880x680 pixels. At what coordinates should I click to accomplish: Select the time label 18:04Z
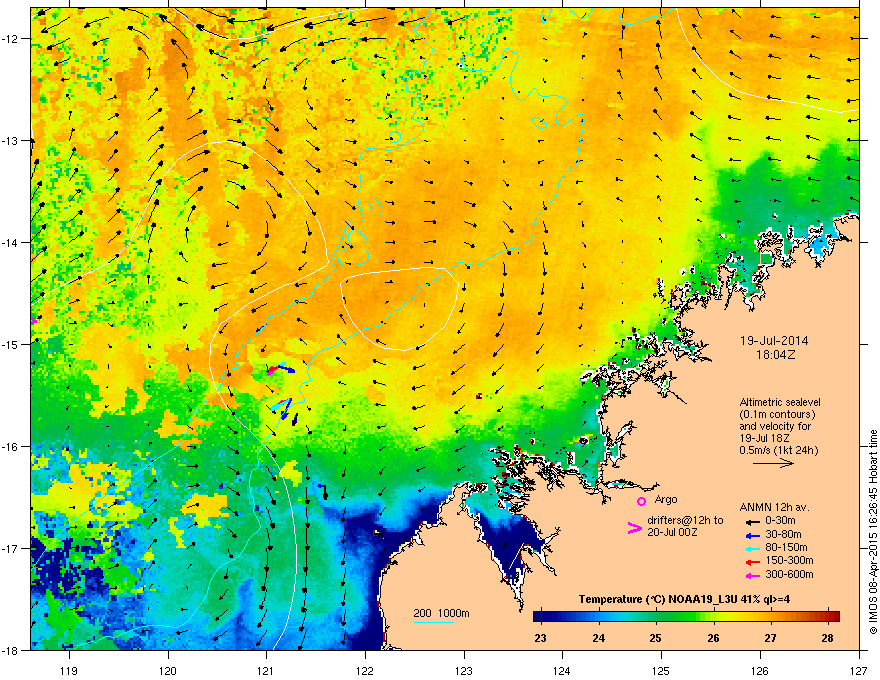[775, 355]
